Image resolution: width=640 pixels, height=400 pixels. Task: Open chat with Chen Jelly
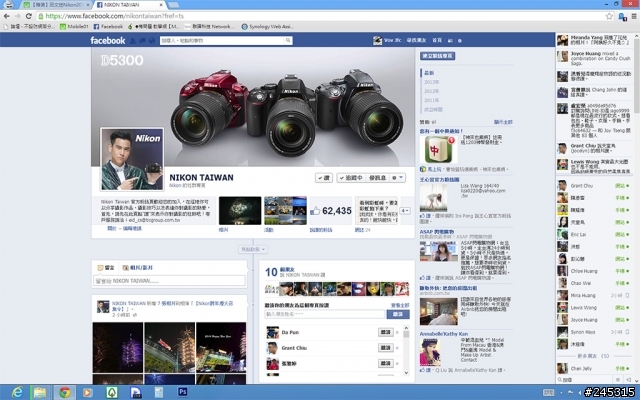(595, 369)
